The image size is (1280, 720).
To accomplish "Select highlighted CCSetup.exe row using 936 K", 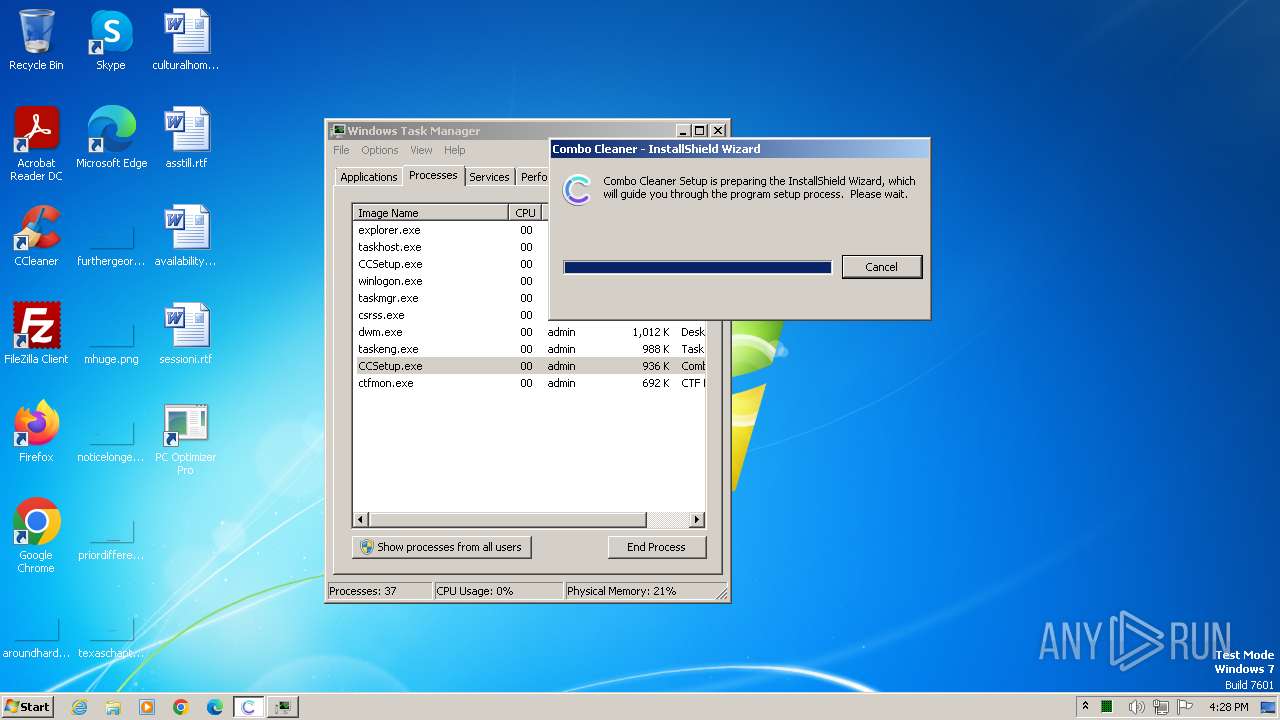I will point(530,366).
